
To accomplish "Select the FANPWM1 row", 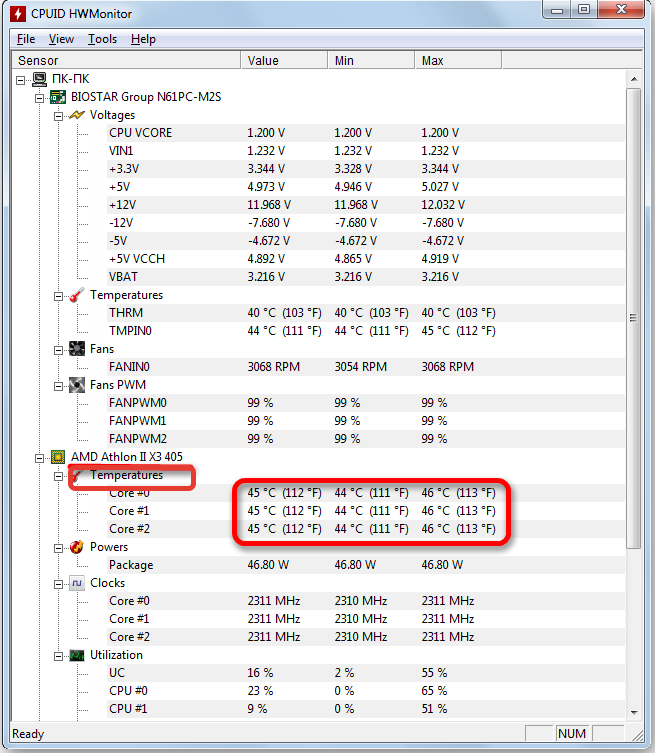I will coord(366,421).
